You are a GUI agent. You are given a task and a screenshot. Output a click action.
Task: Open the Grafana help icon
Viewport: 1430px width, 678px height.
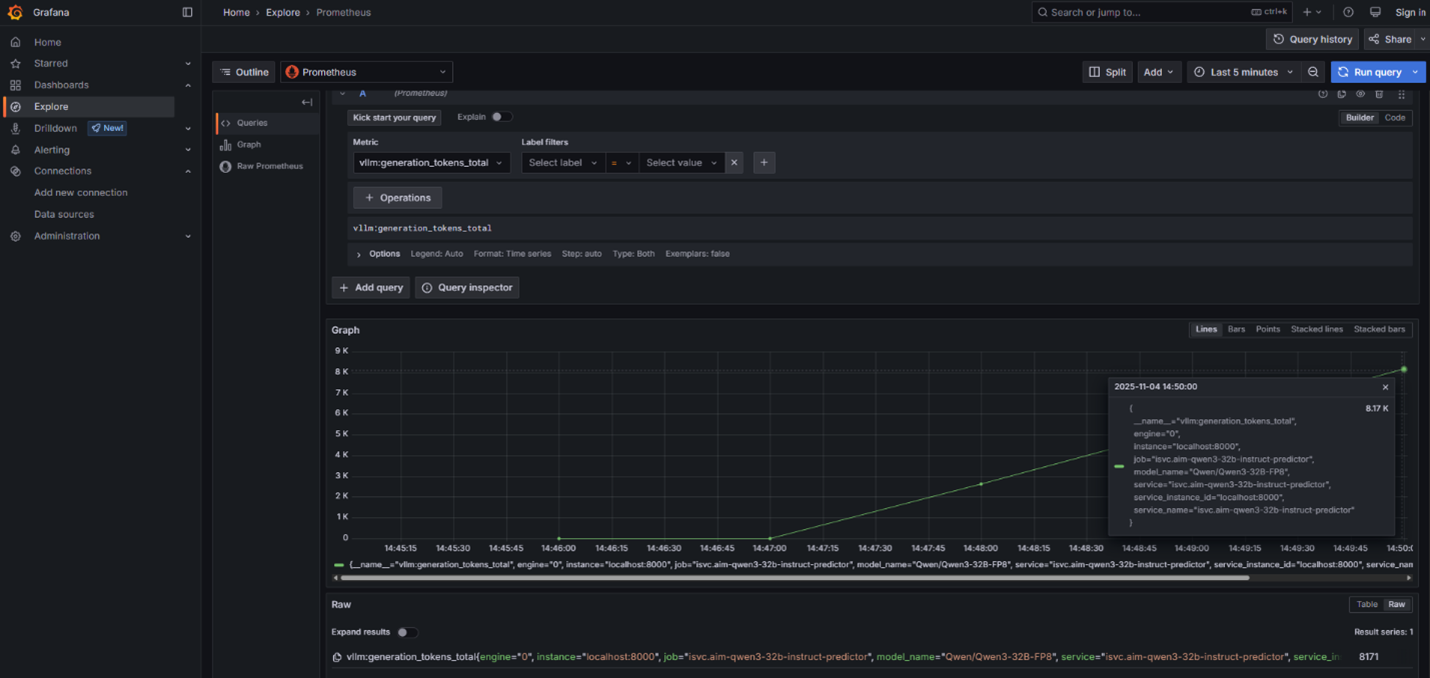[1347, 12]
